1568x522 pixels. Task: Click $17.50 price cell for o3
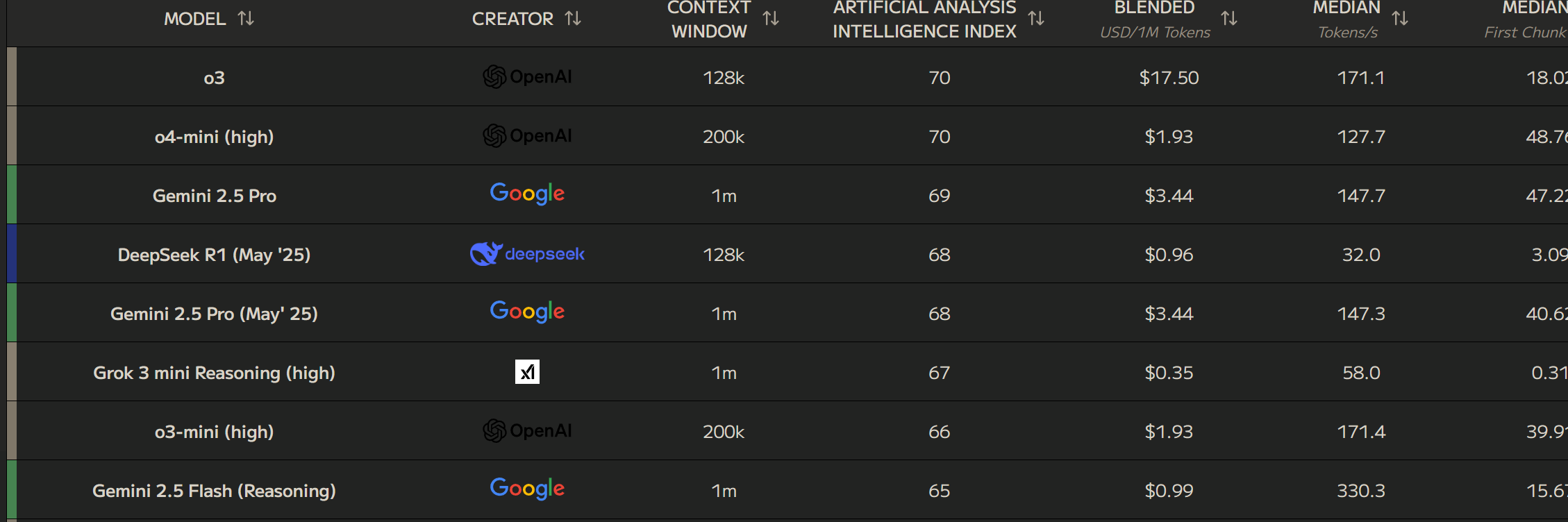[x=1169, y=78]
